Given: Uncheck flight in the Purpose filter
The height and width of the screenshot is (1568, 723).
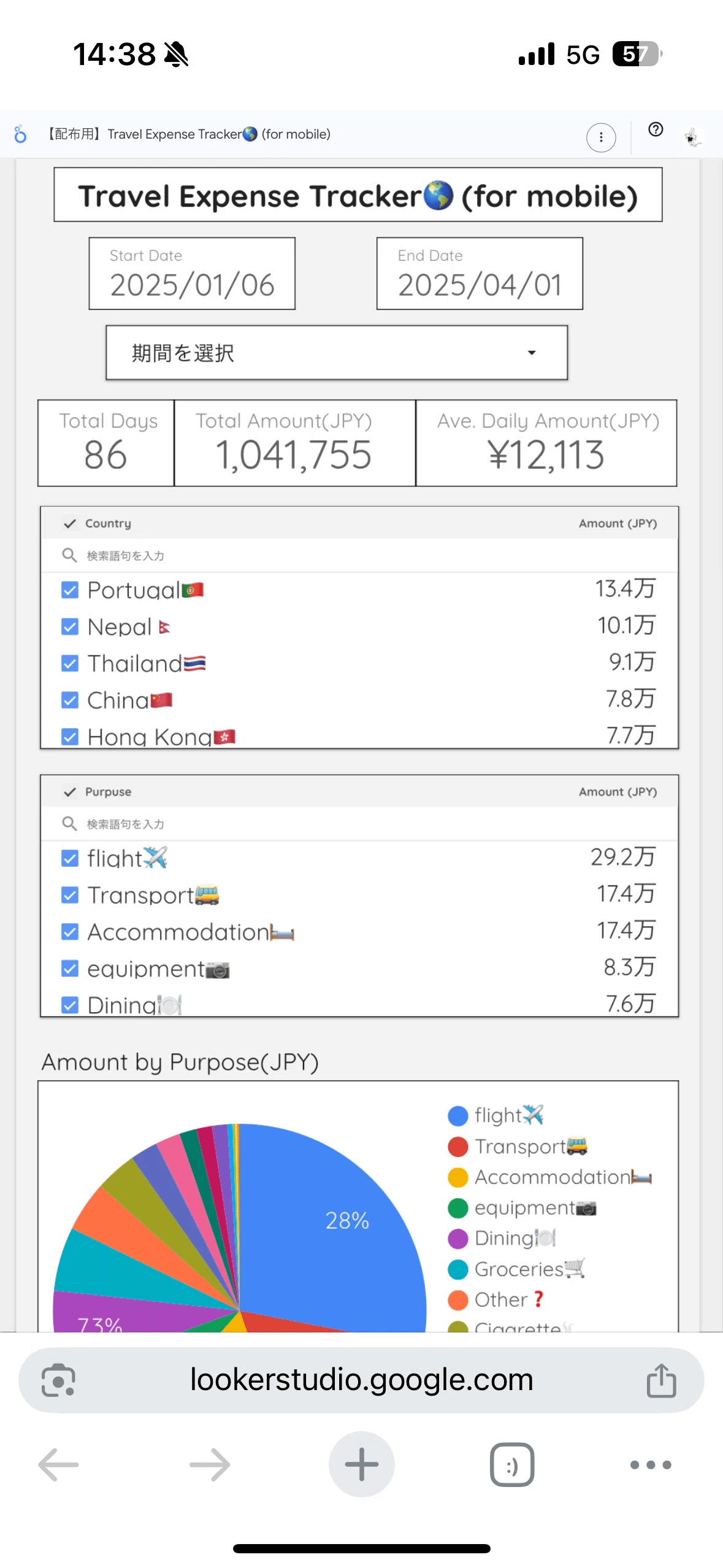Looking at the screenshot, I should pos(69,858).
